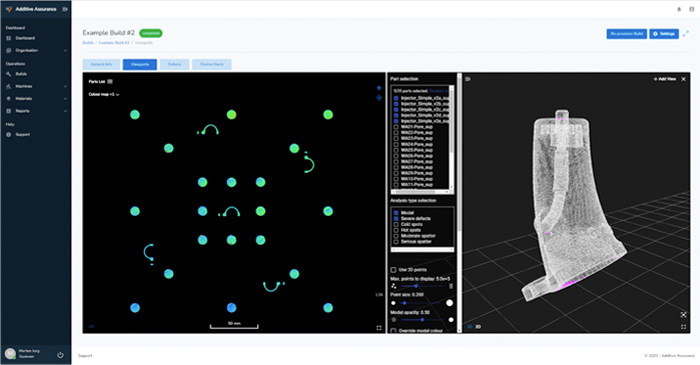Click the fullscreen icon in 2D viewport
Image resolution: width=700 pixels, height=365 pixels.
379,328
